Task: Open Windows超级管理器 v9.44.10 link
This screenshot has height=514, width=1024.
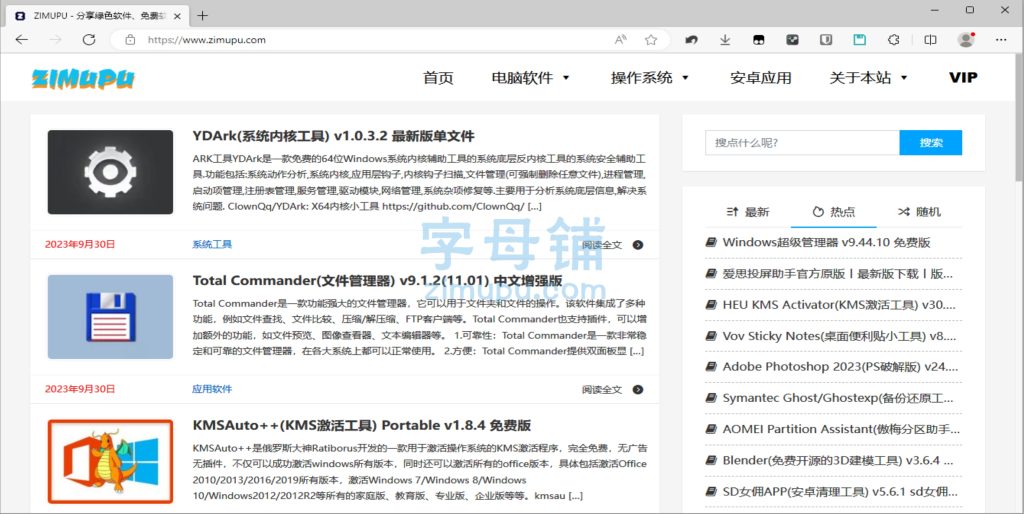Action: coord(826,242)
